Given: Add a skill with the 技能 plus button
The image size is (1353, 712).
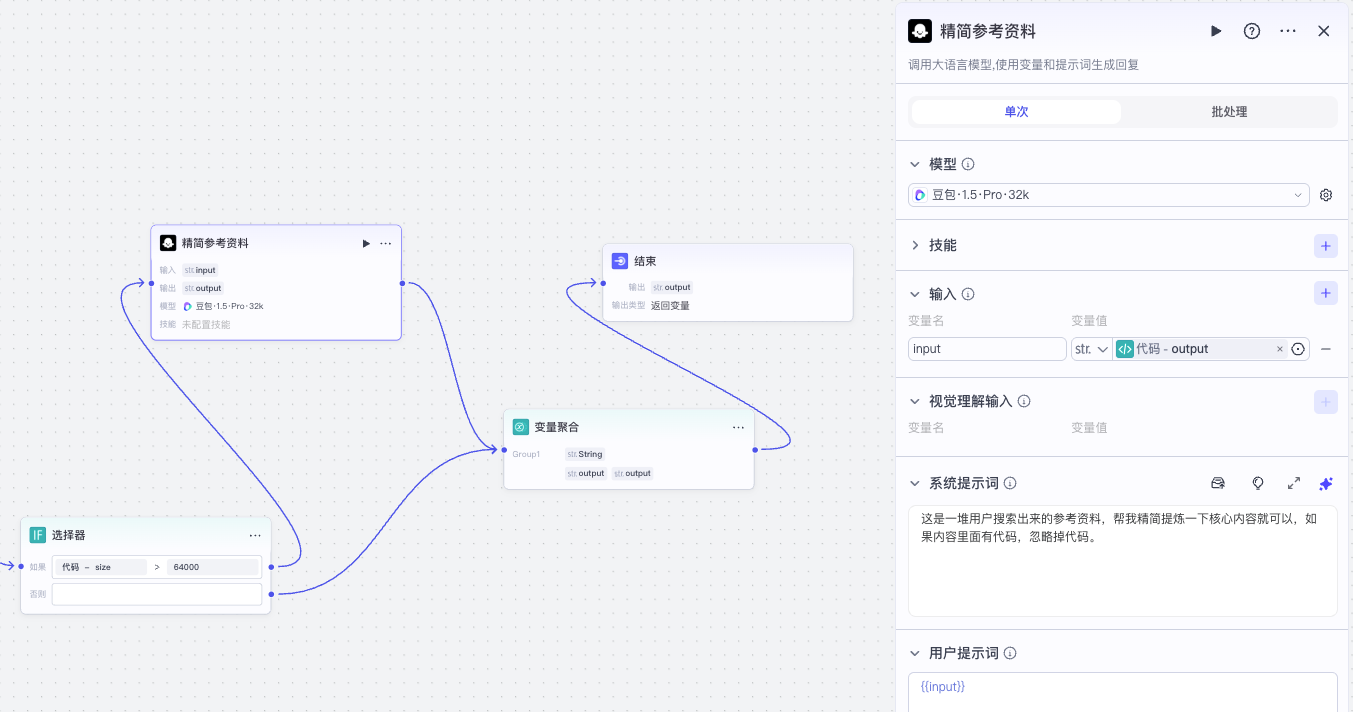Looking at the screenshot, I should (x=1325, y=245).
